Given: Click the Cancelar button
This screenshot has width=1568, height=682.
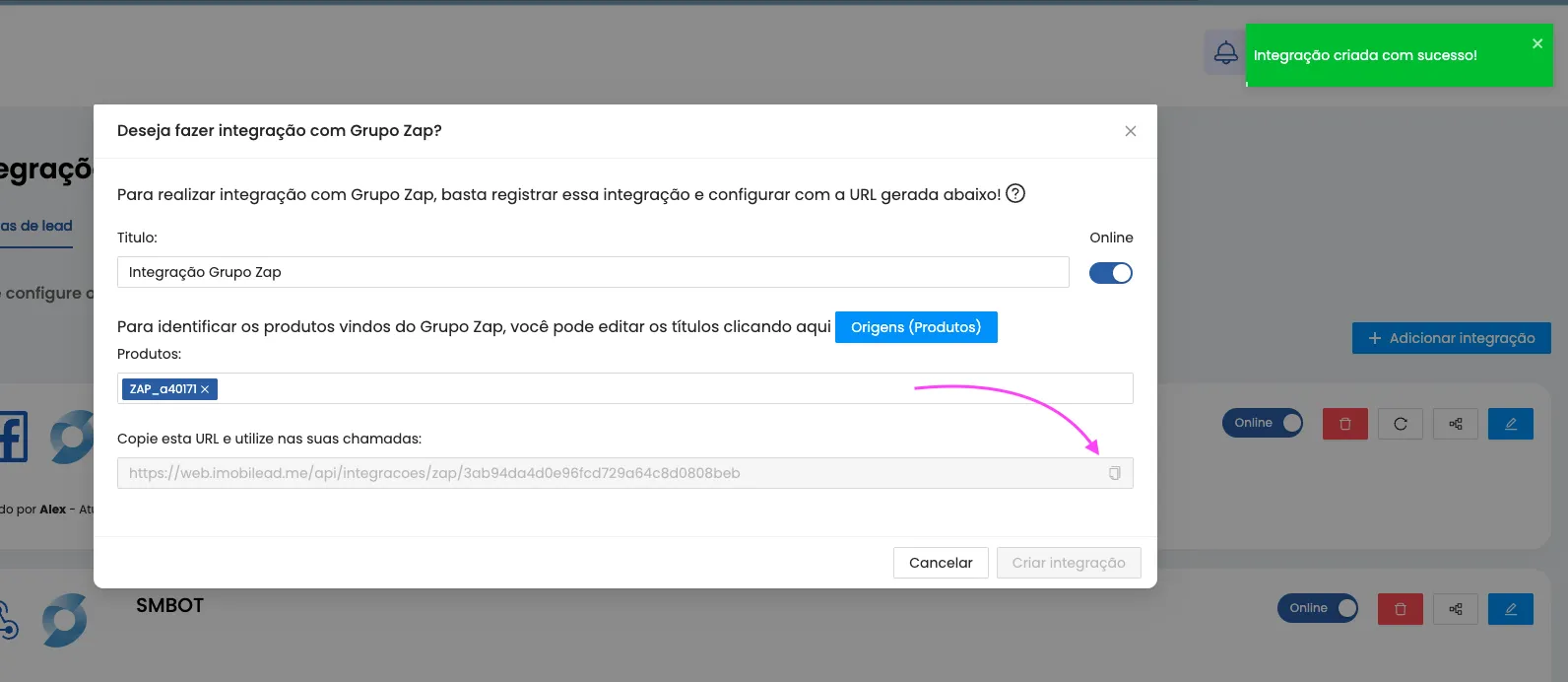Looking at the screenshot, I should pyautogui.click(x=941, y=563).
